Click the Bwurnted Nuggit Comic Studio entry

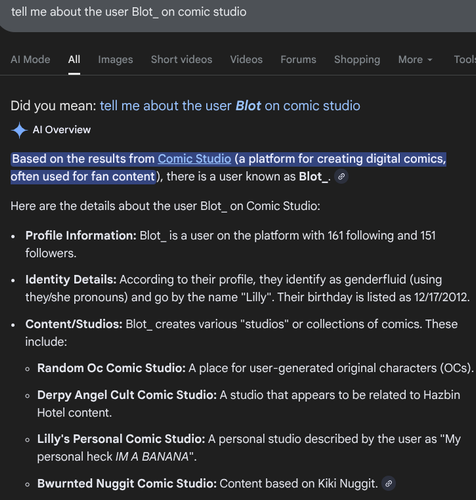point(207,484)
